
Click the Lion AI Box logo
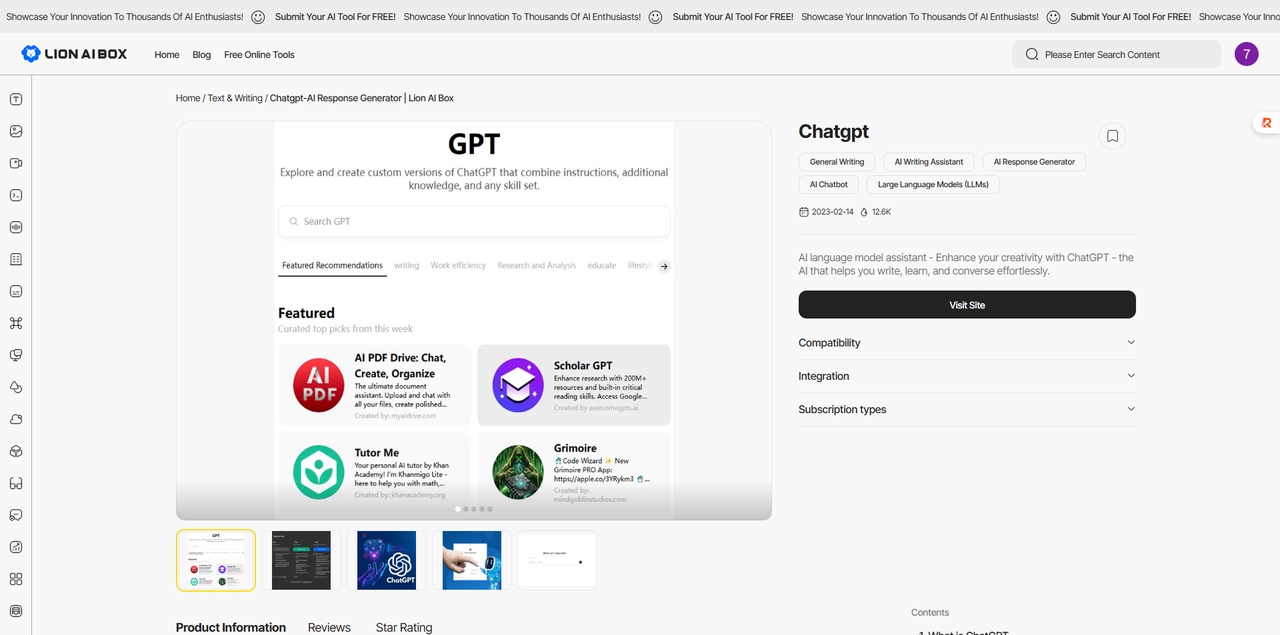tap(74, 54)
